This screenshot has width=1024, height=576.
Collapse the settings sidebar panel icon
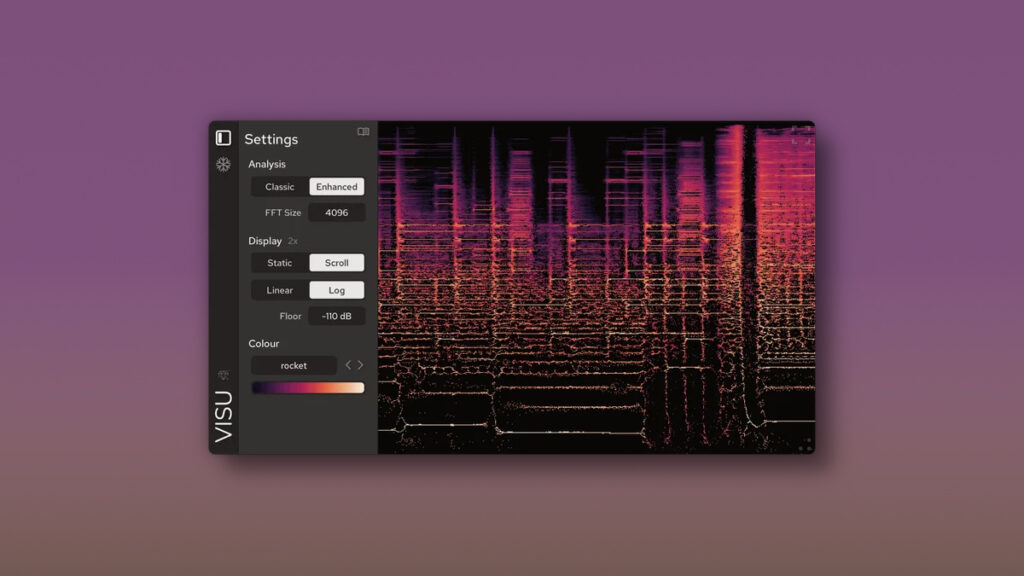223,138
